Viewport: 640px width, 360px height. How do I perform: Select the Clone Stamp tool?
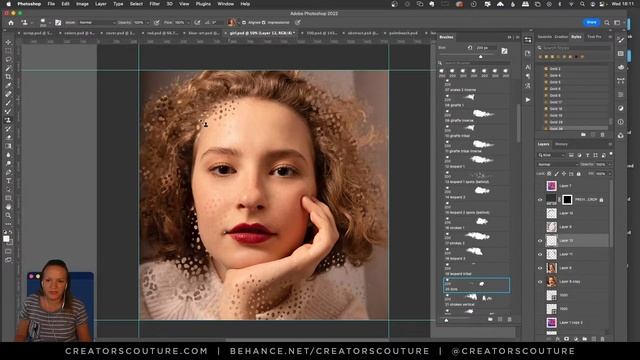coord(8,120)
